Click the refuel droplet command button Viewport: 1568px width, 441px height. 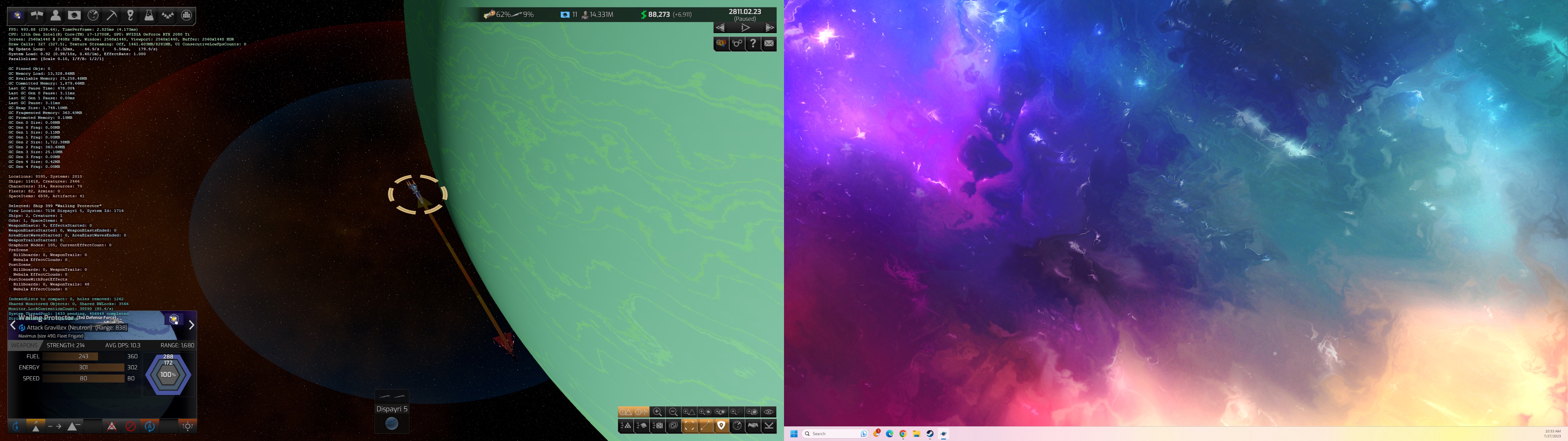17,426
